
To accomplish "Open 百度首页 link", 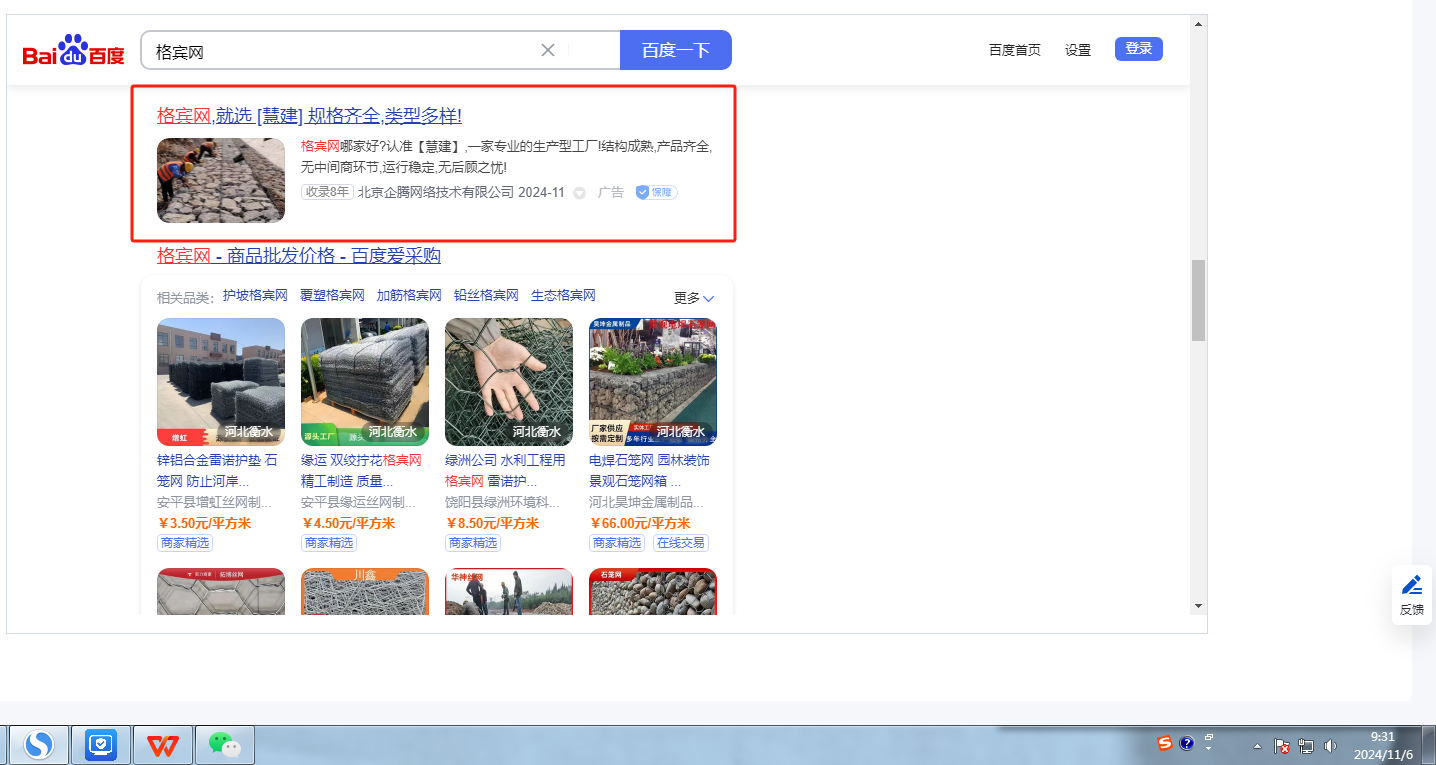I will [x=1015, y=50].
